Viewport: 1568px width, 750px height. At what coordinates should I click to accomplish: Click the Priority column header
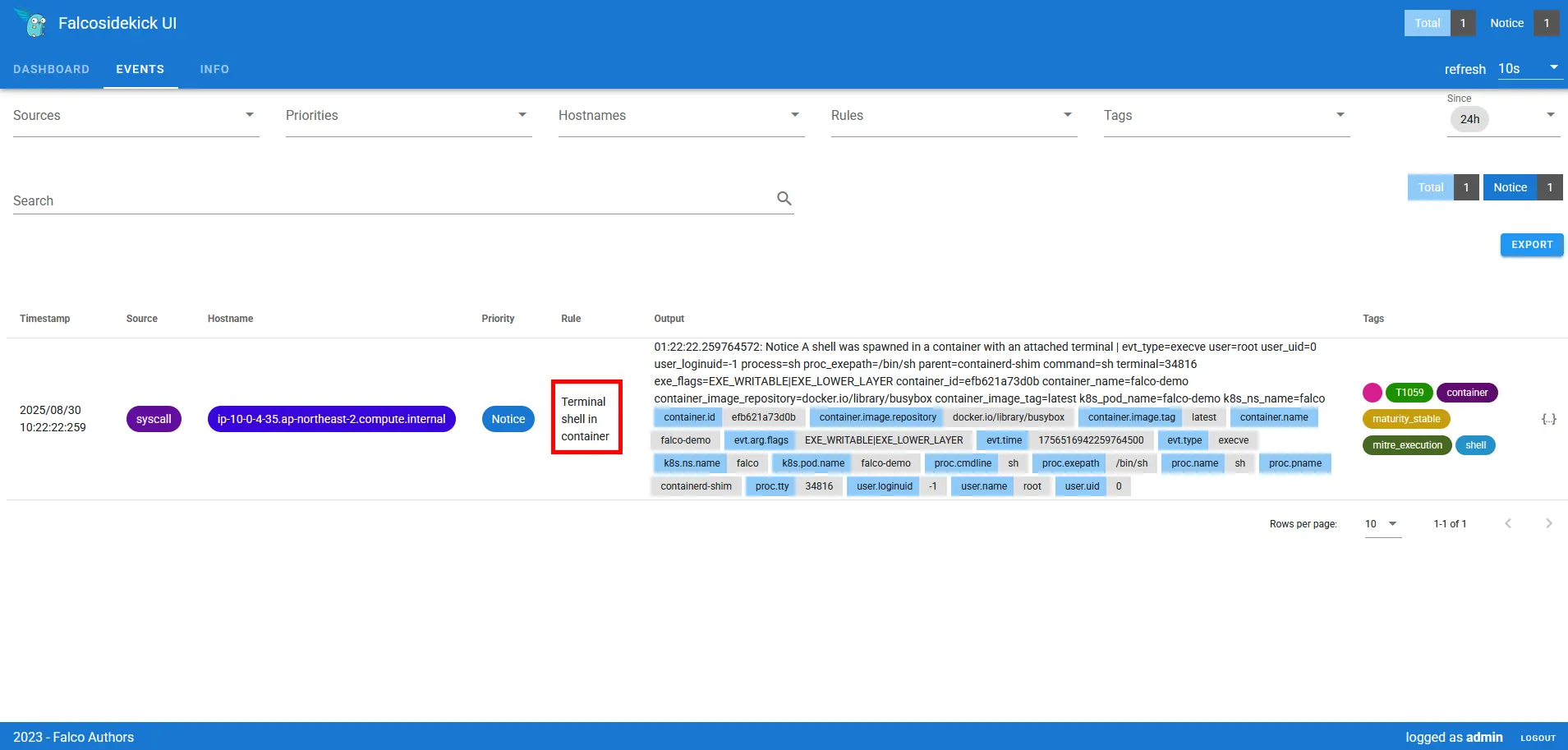pyautogui.click(x=499, y=319)
